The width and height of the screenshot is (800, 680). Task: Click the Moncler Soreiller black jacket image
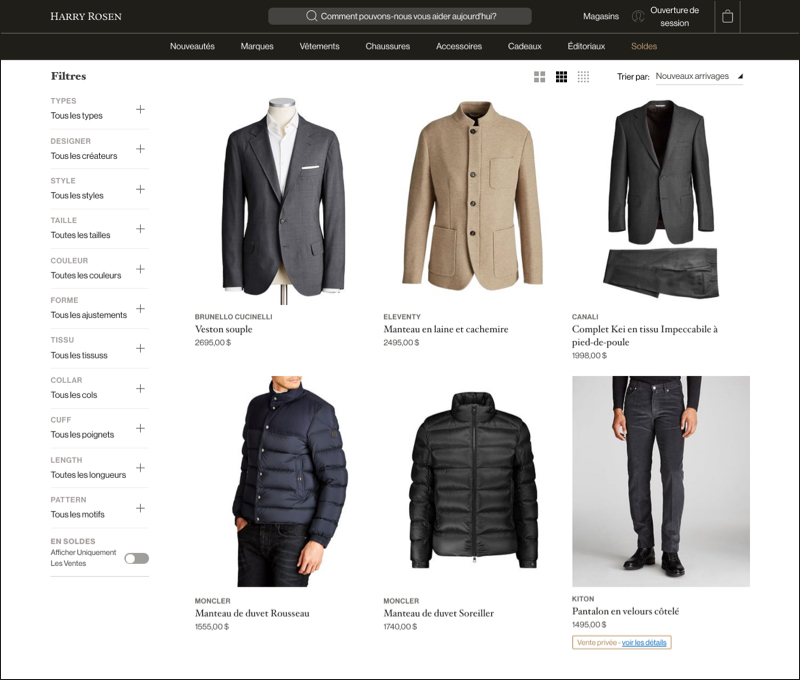(x=473, y=481)
